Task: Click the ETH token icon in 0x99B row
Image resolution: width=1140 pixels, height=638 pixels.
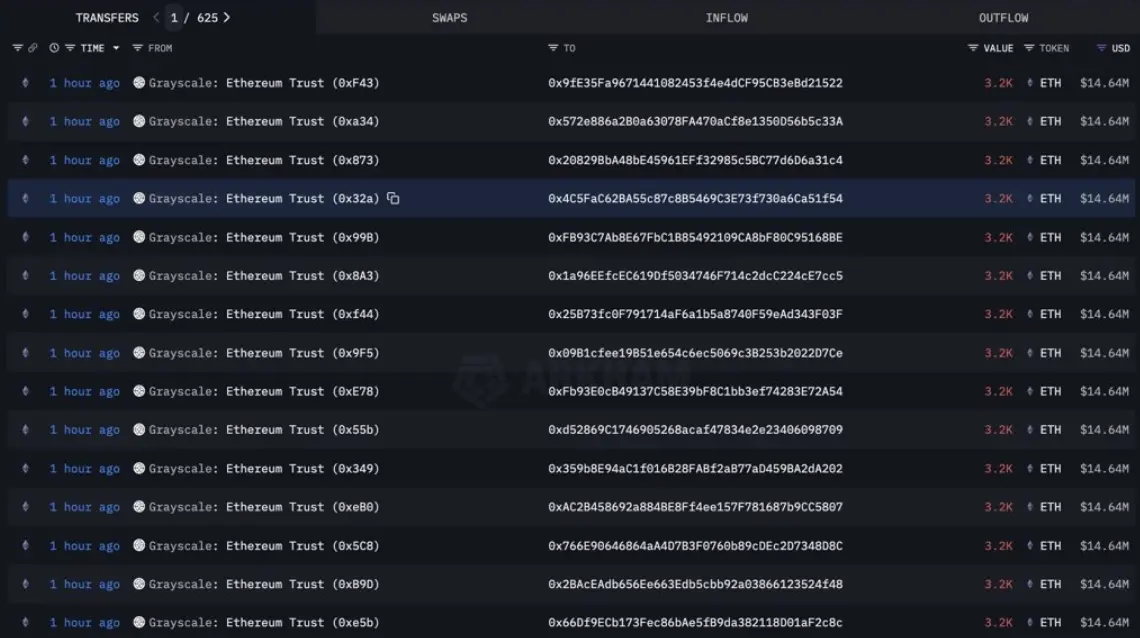Action: (x=1029, y=237)
